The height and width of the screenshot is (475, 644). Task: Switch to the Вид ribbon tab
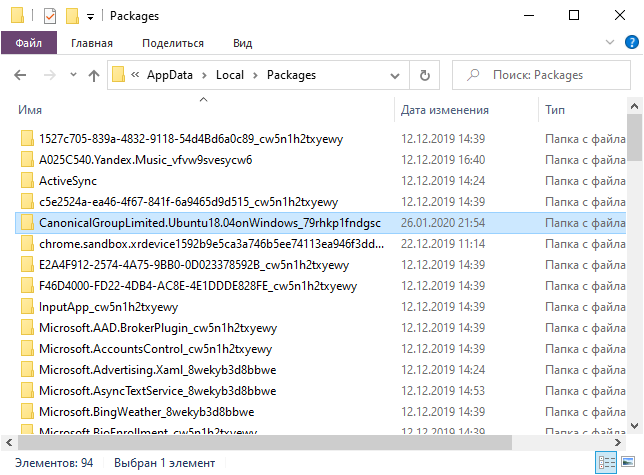243,43
